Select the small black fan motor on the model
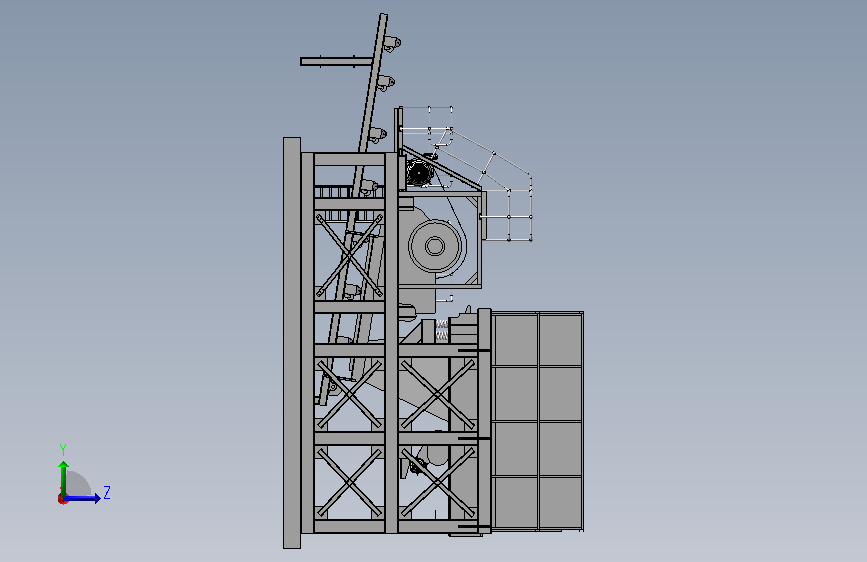This screenshot has height=562, width=867. tap(420, 173)
